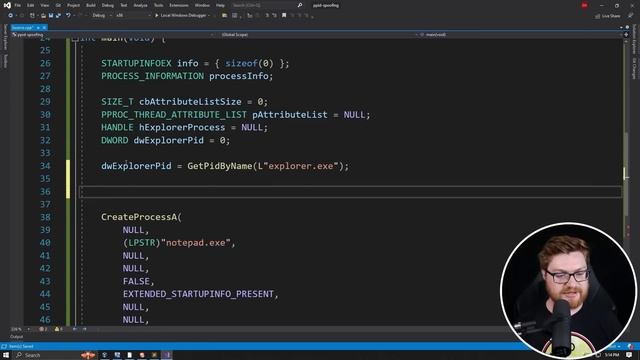
Task: Open the Extensions menu
Action: [x=179, y=5]
